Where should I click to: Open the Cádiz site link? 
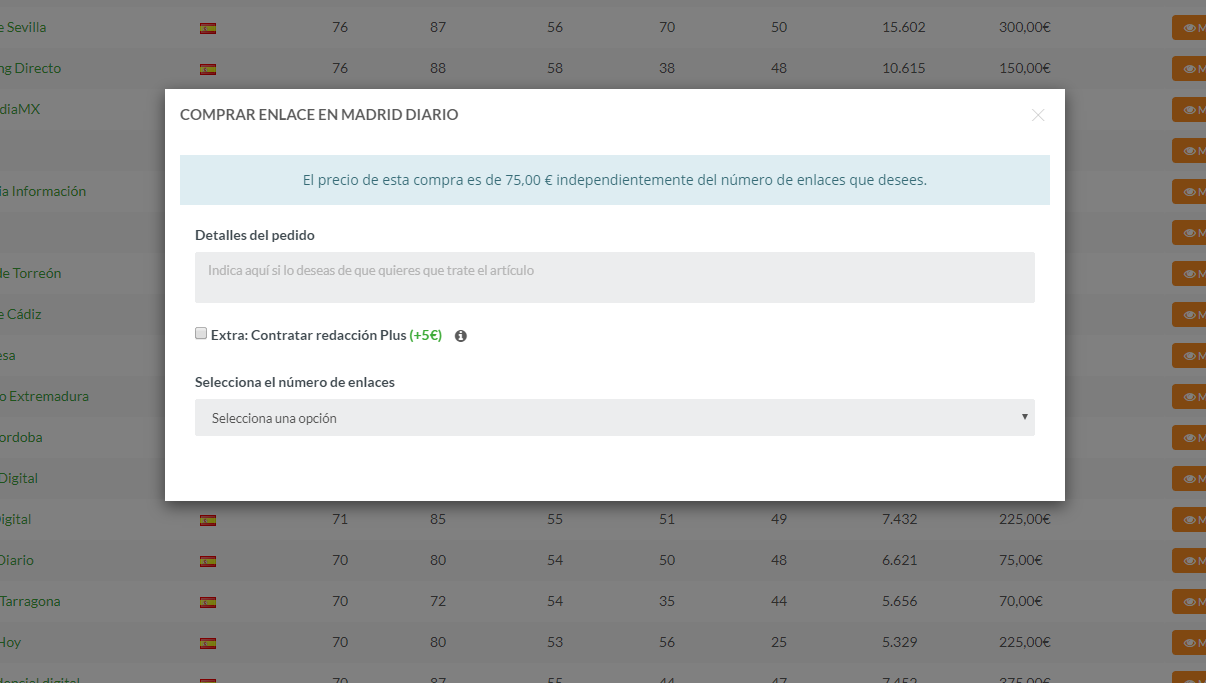21,314
